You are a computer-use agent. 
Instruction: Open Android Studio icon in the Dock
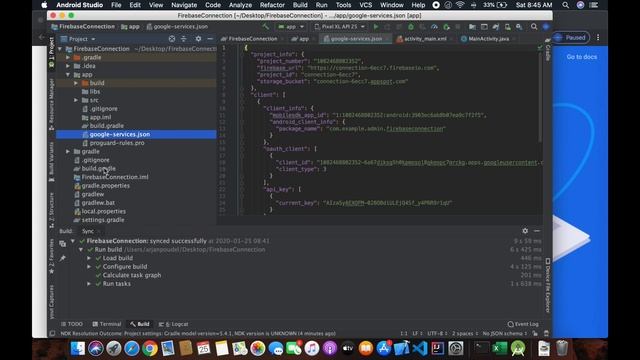coord(518,348)
